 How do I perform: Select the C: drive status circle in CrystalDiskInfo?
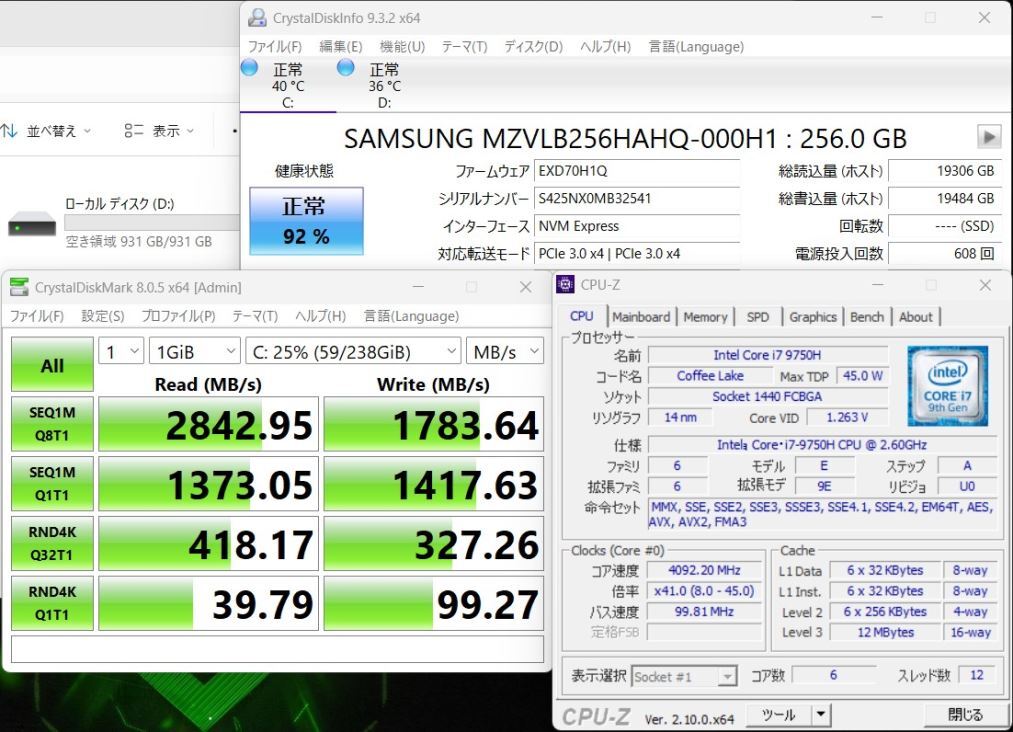249,67
